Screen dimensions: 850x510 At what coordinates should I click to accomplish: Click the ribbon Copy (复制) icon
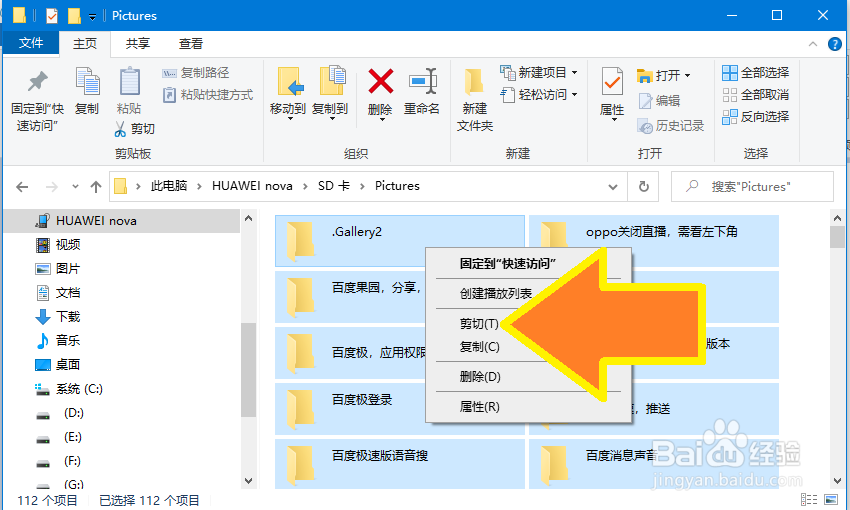(x=87, y=91)
